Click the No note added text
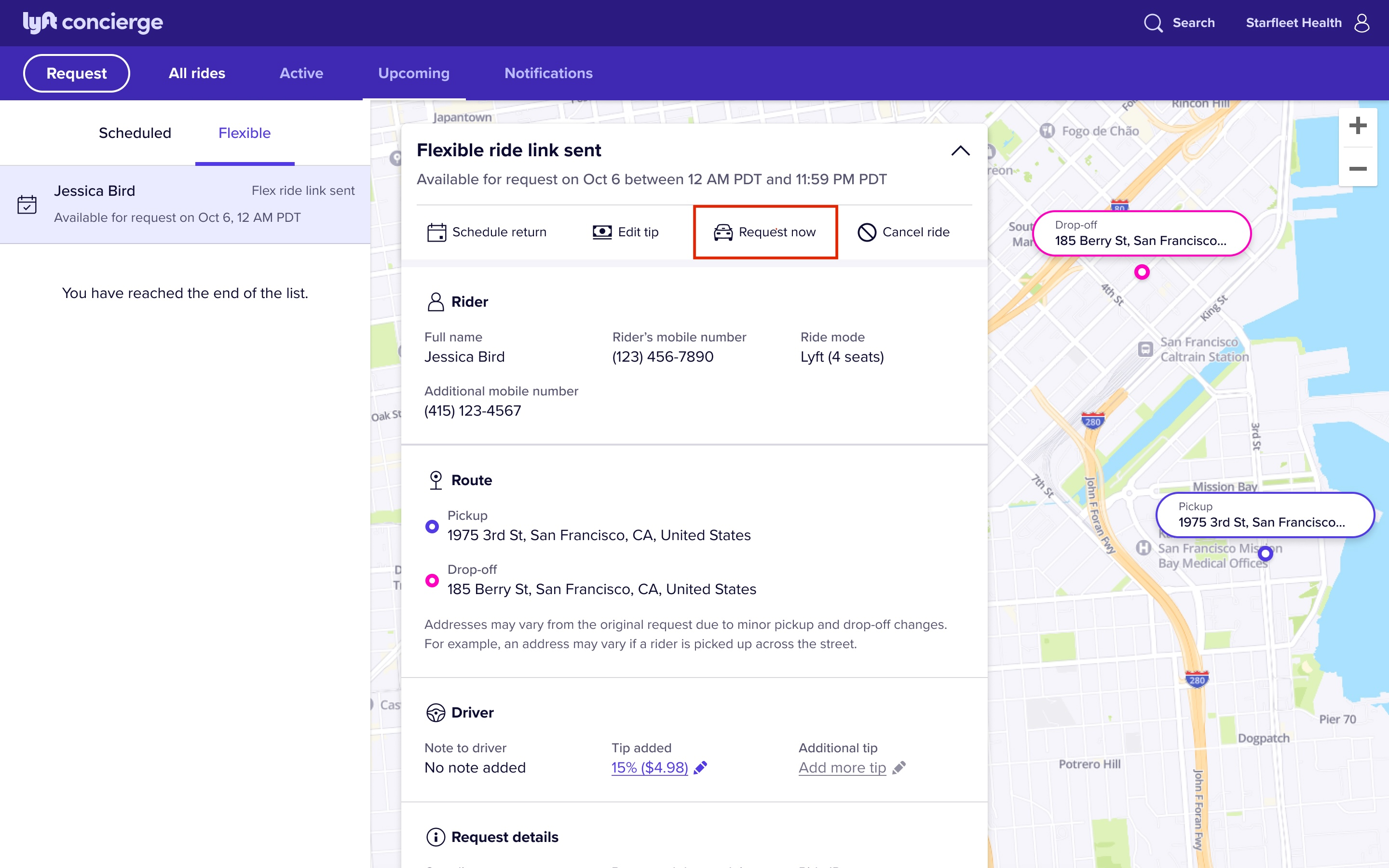The image size is (1389, 868). 475,768
